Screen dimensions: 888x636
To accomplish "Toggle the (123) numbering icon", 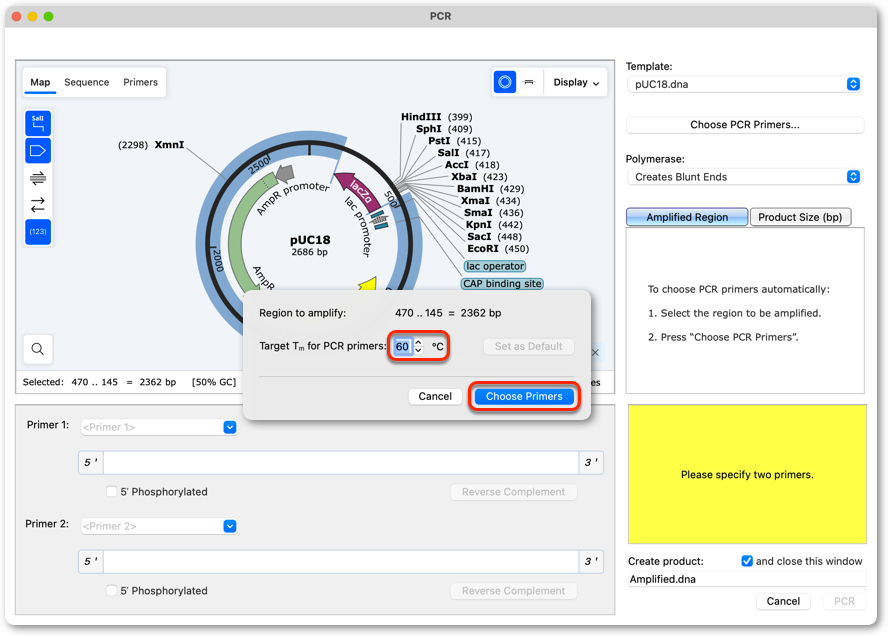I will pos(38,232).
